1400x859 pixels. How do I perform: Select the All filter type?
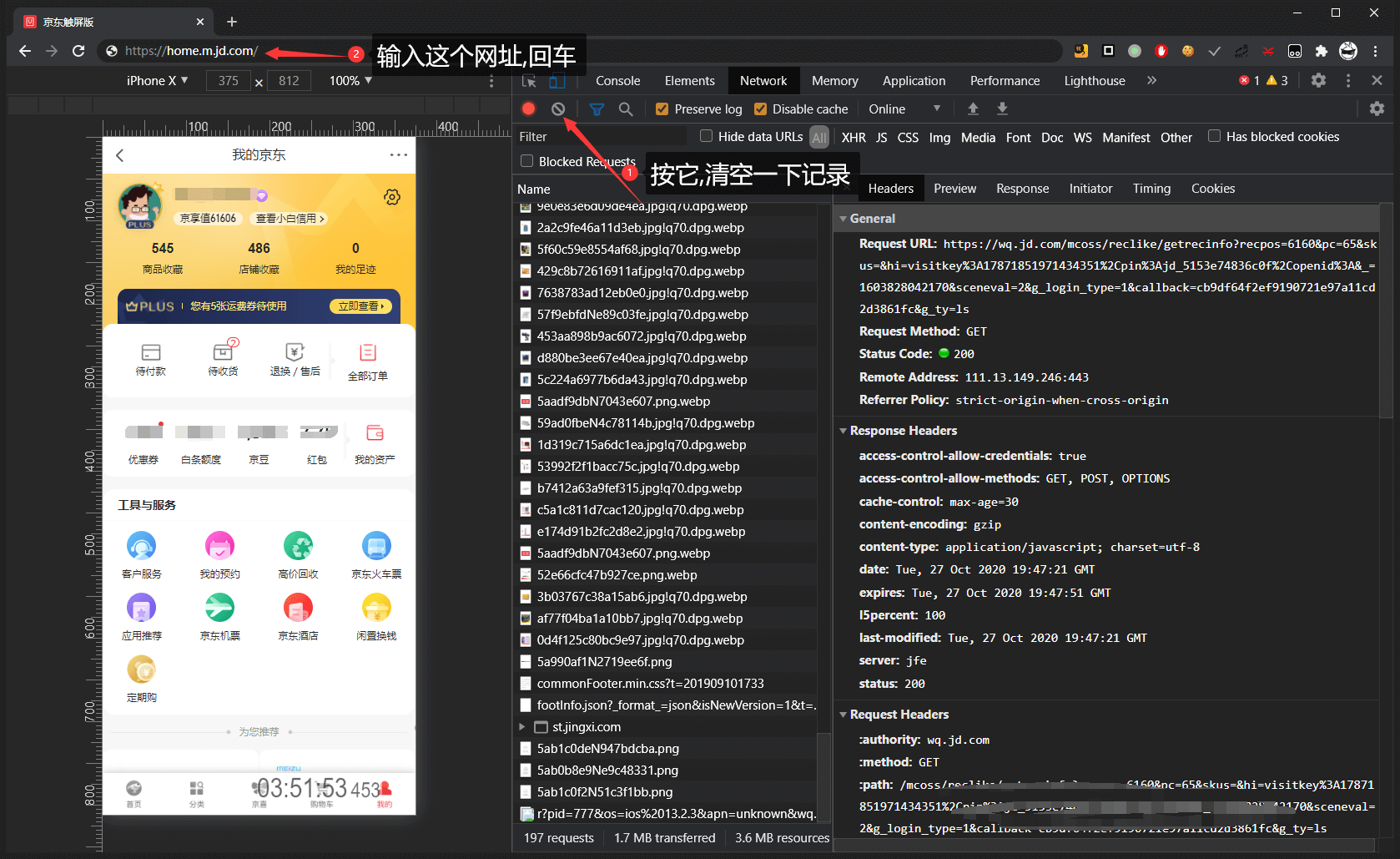[819, 137]
